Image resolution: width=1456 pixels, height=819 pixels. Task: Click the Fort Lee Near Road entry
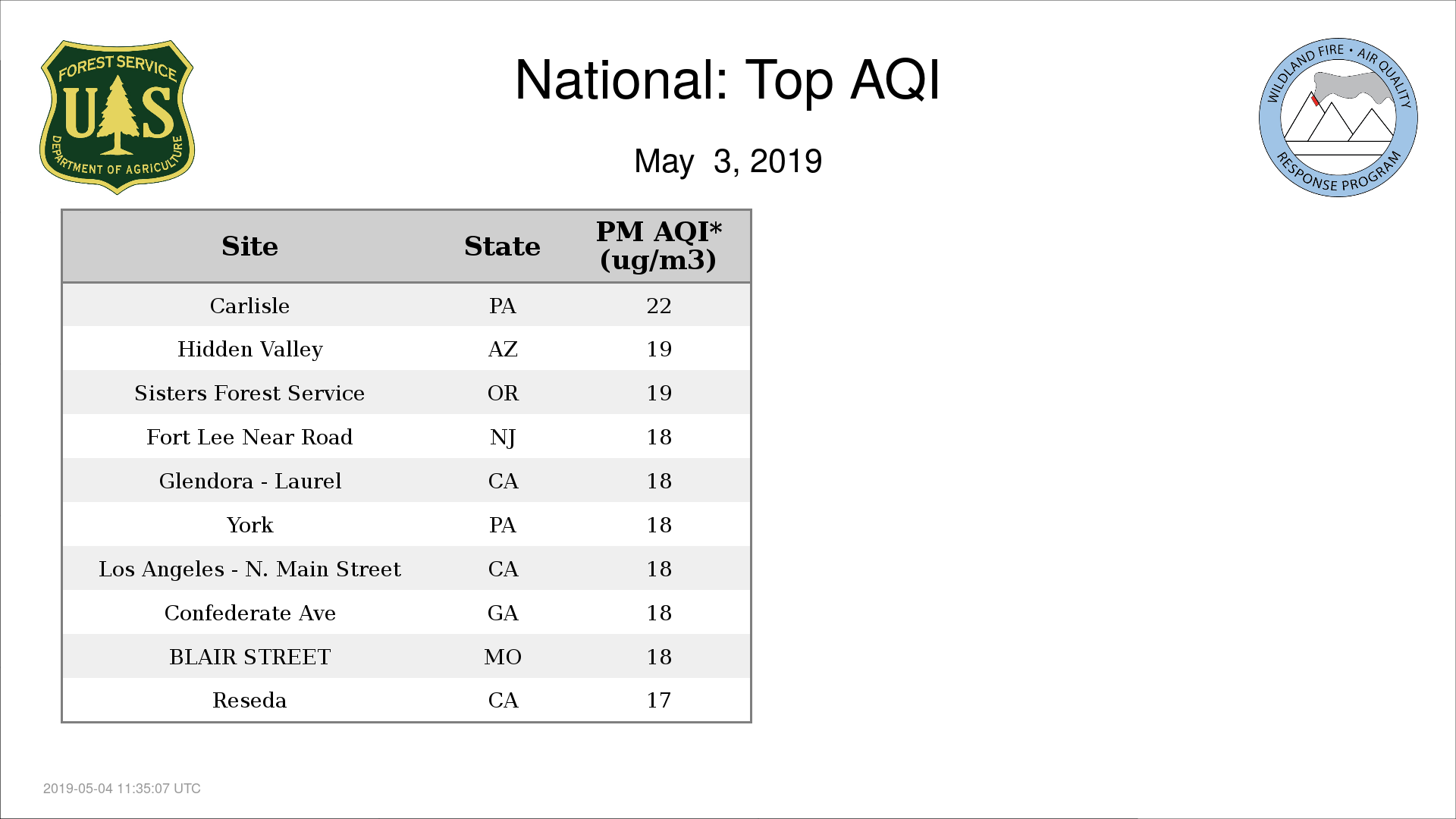(249, 437)
